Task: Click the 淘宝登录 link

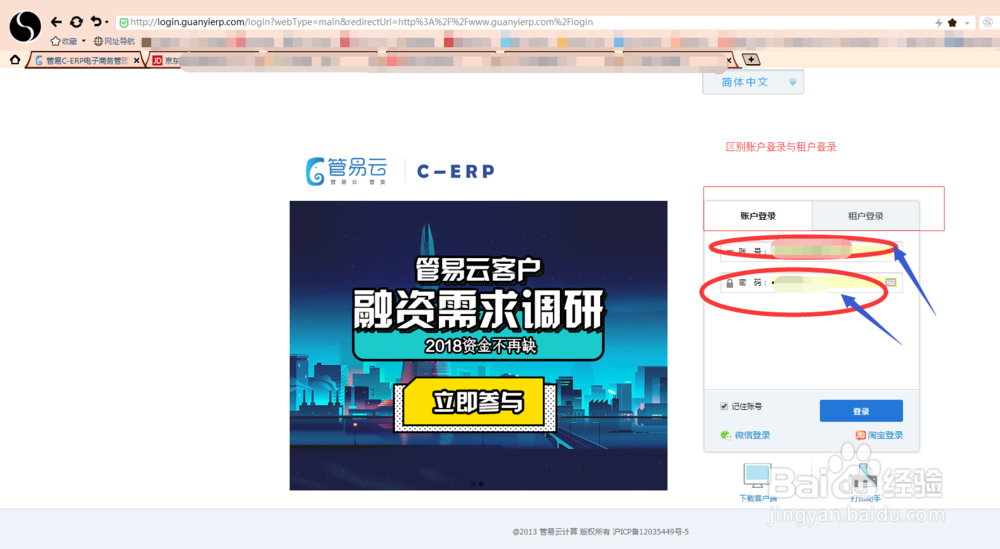Action: (885, 435)
